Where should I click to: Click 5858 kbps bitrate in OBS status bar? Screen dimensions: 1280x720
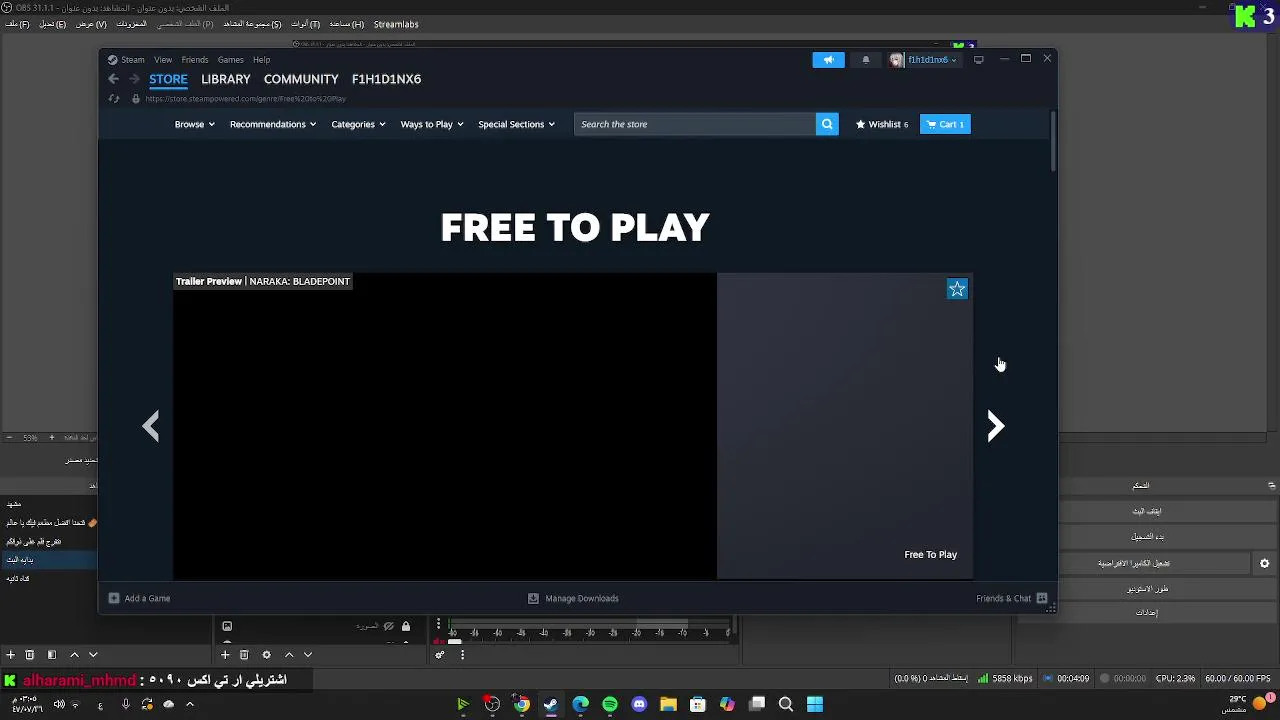click(1005, 679)
